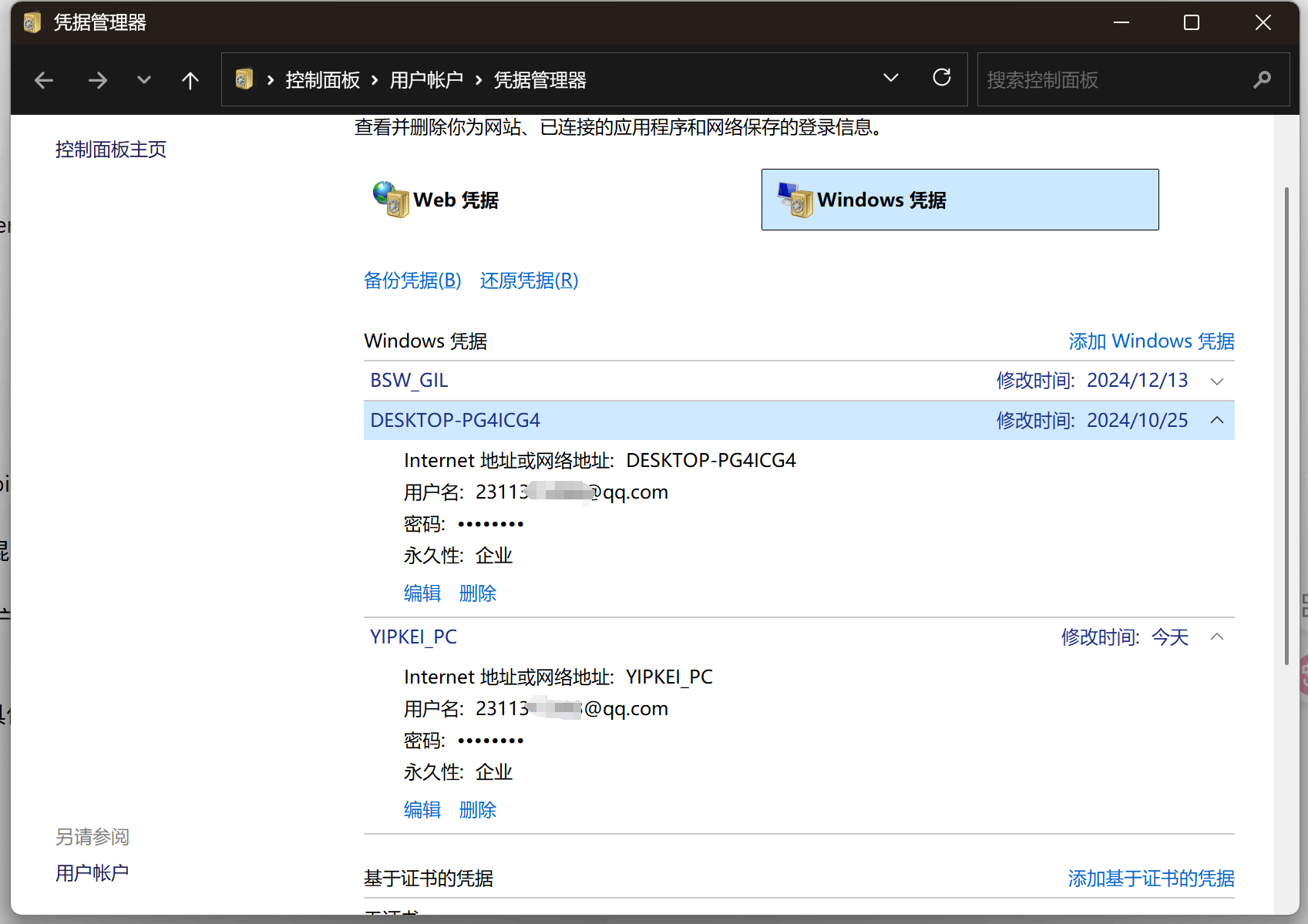Open the recent locations dropdown in address bar

pos(890,78)
